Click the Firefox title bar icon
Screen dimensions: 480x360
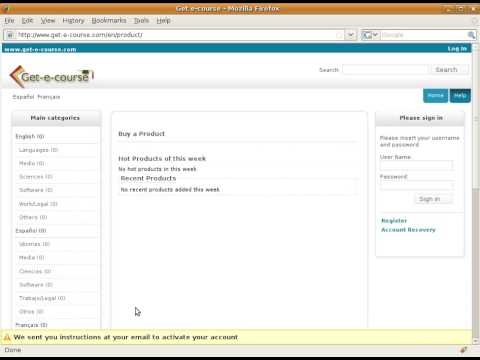[x=7, y=9]
